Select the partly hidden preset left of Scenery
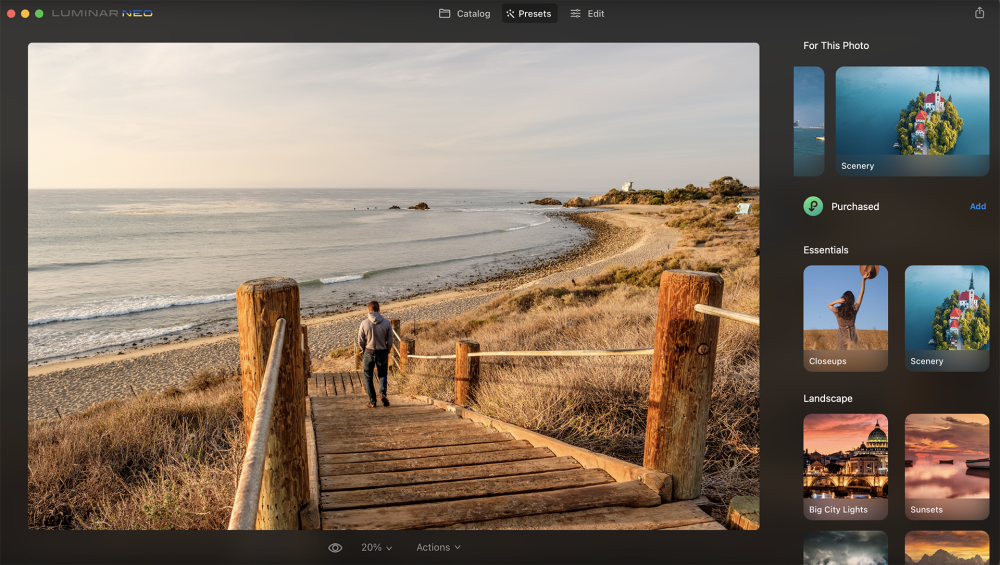The height and width of the screenshot is (565, 1000). coord(809,121)
